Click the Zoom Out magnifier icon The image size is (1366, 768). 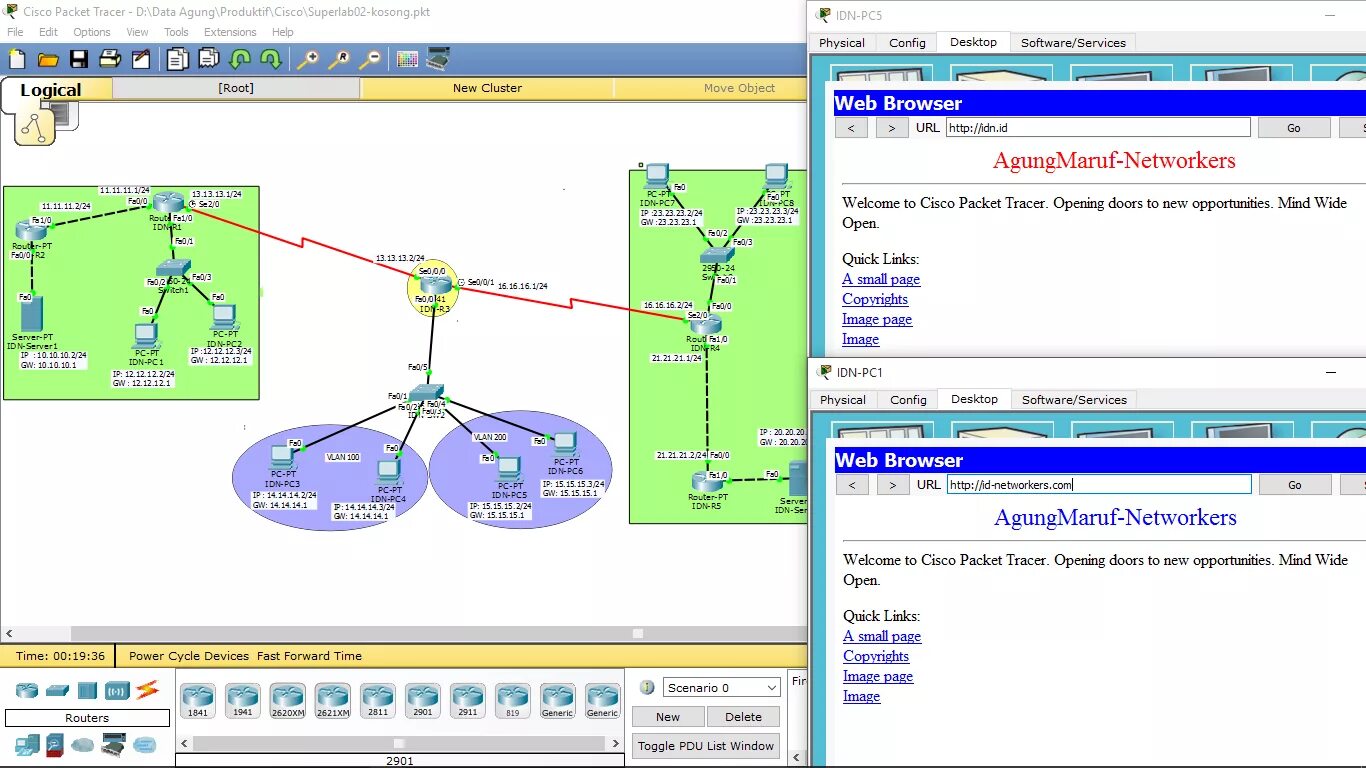coord(370,60)
